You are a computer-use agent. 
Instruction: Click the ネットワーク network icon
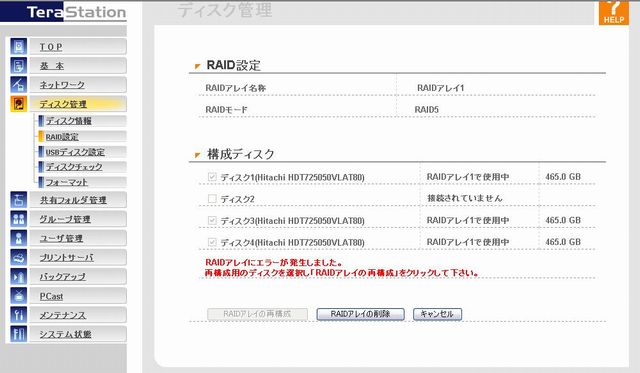coord(18,84)
